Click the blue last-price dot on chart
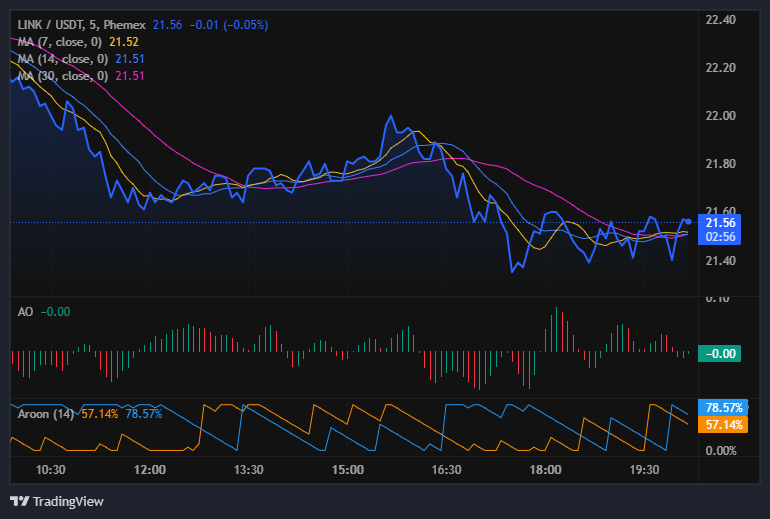Screen dimensions: 770x519 pos(688,221)
